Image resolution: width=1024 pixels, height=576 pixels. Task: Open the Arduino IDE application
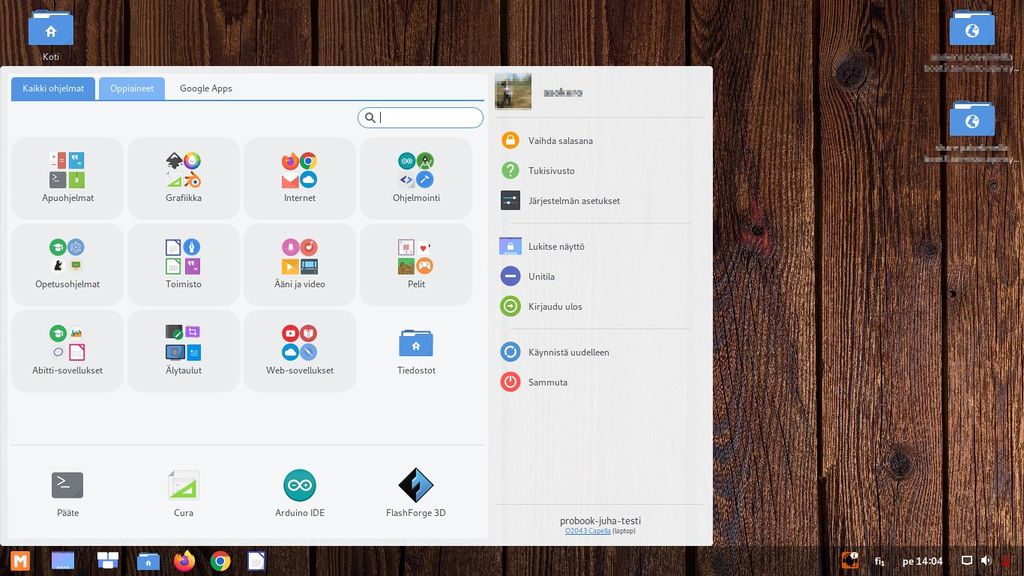[299, 486]
